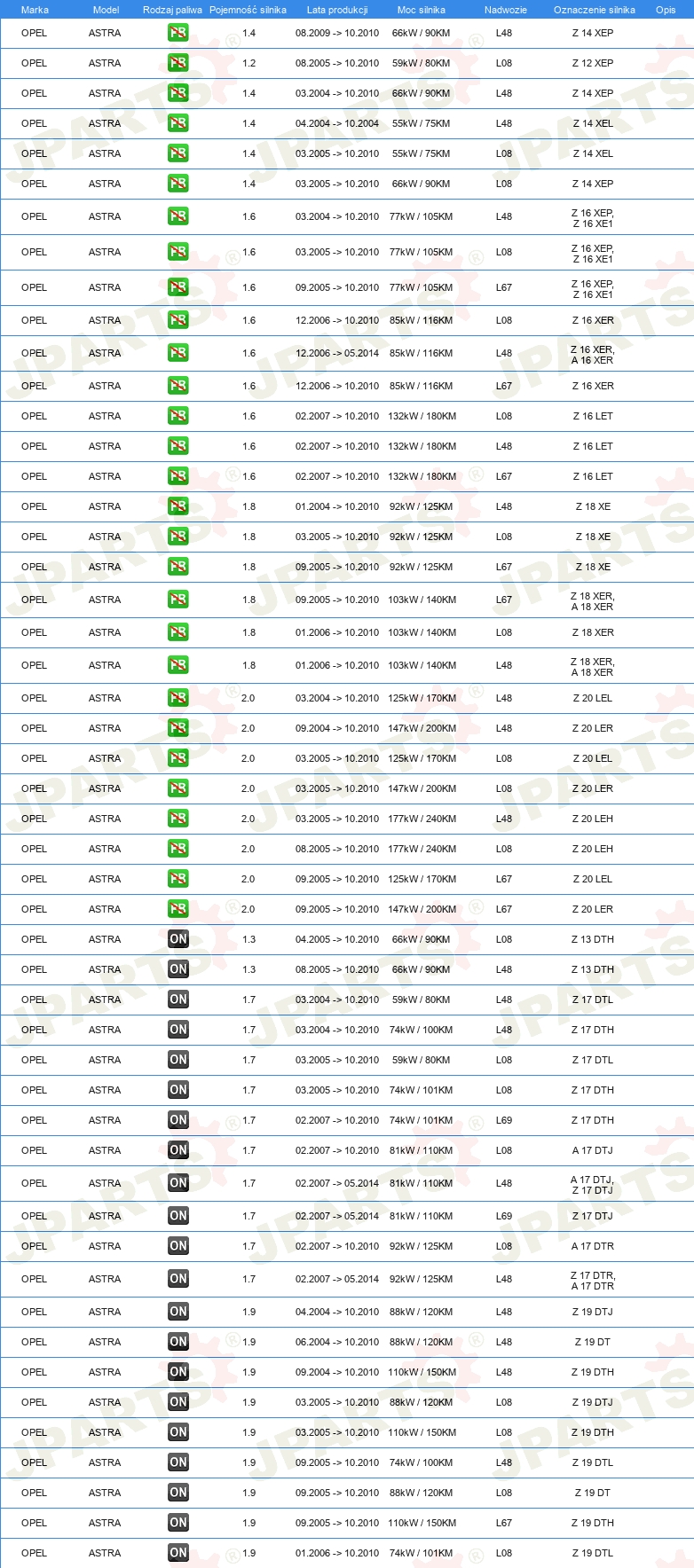Select L69 in the Z 17 DTH row
The image size is (694, 1568).
point(504,1120)
